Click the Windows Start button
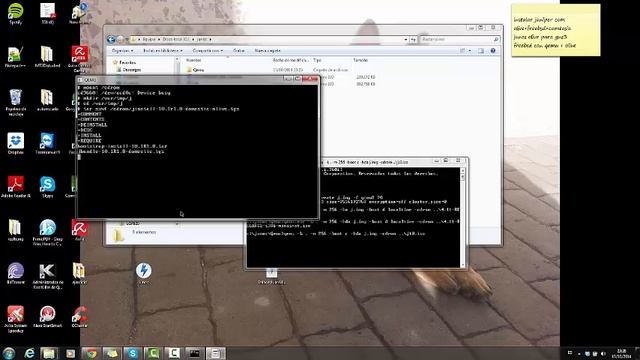640x360 pixels. [9, 353]
